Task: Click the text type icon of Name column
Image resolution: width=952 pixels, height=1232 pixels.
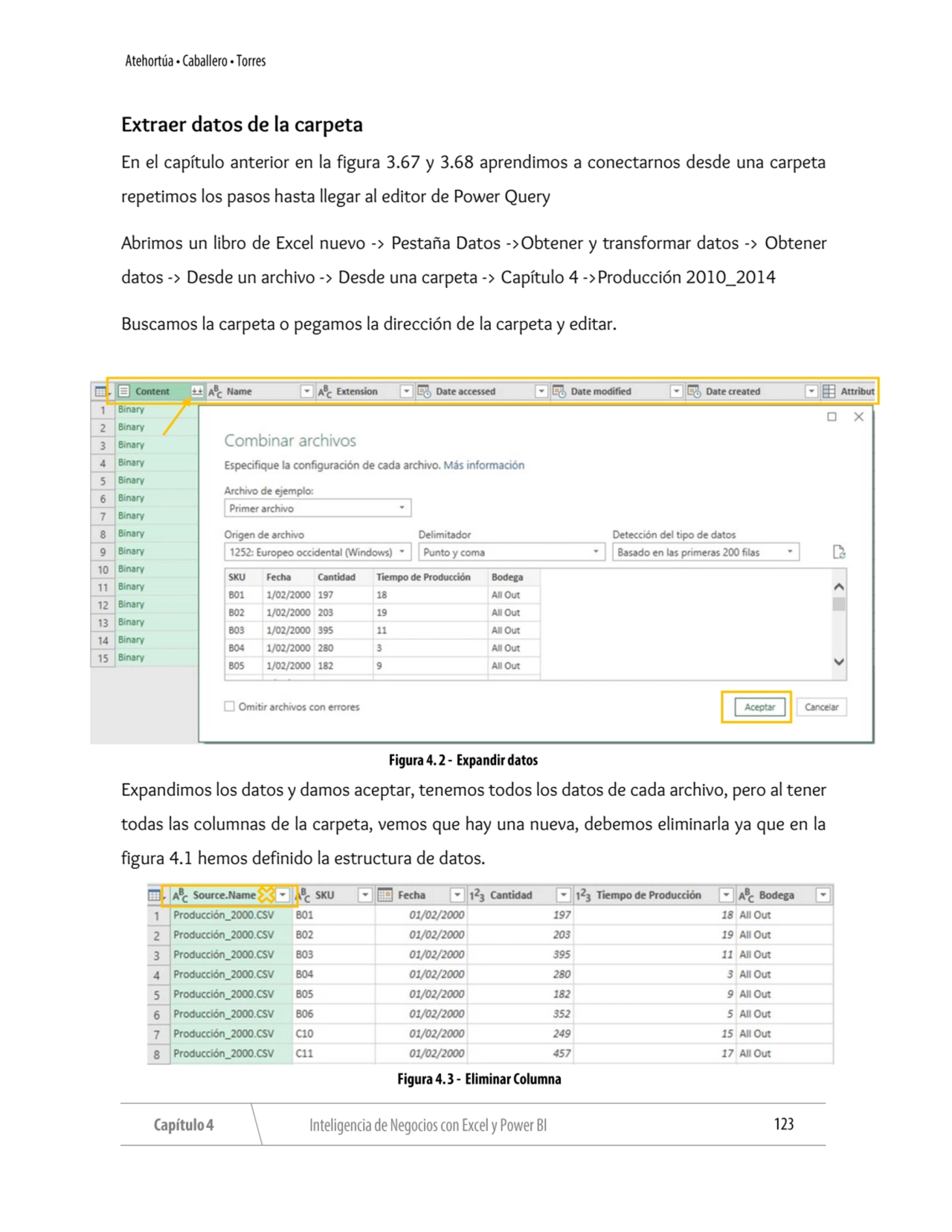Action: pyautogui.click(x=216, y=391)
